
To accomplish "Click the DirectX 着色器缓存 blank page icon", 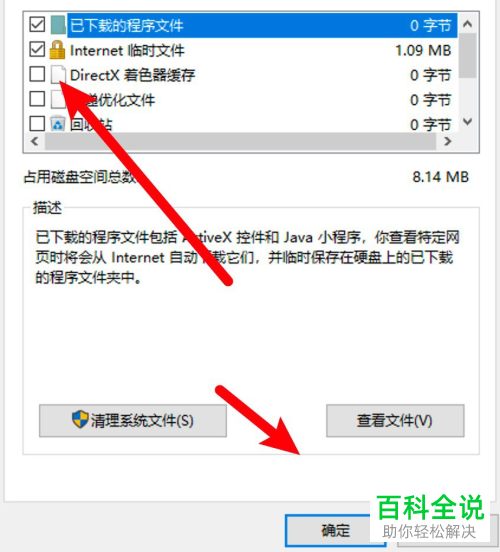I will pos(58,75).
